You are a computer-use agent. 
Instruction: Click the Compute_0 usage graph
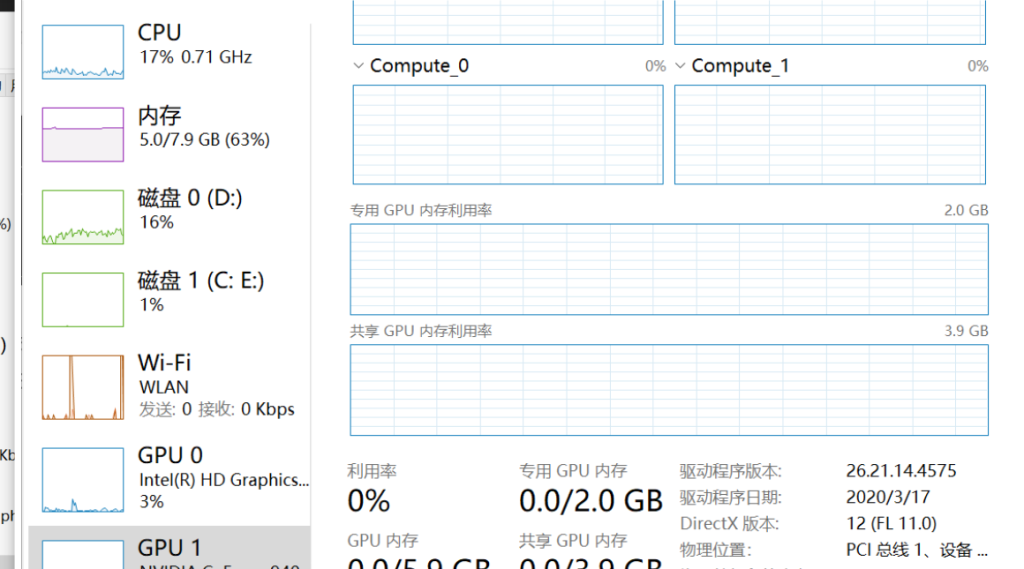point(508,135)
